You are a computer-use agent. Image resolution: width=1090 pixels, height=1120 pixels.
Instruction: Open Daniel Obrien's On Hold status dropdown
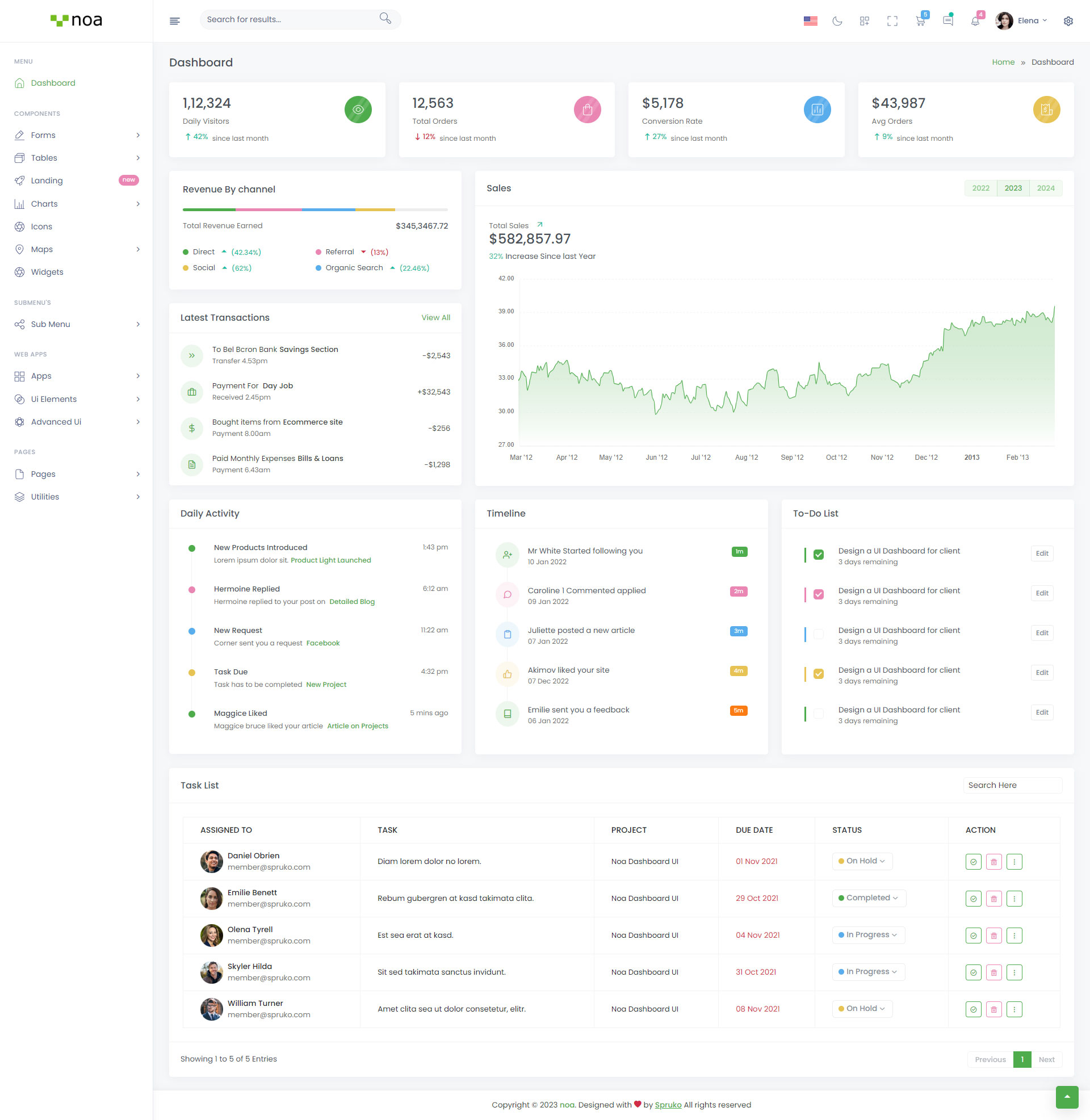(x=862, y=861)
